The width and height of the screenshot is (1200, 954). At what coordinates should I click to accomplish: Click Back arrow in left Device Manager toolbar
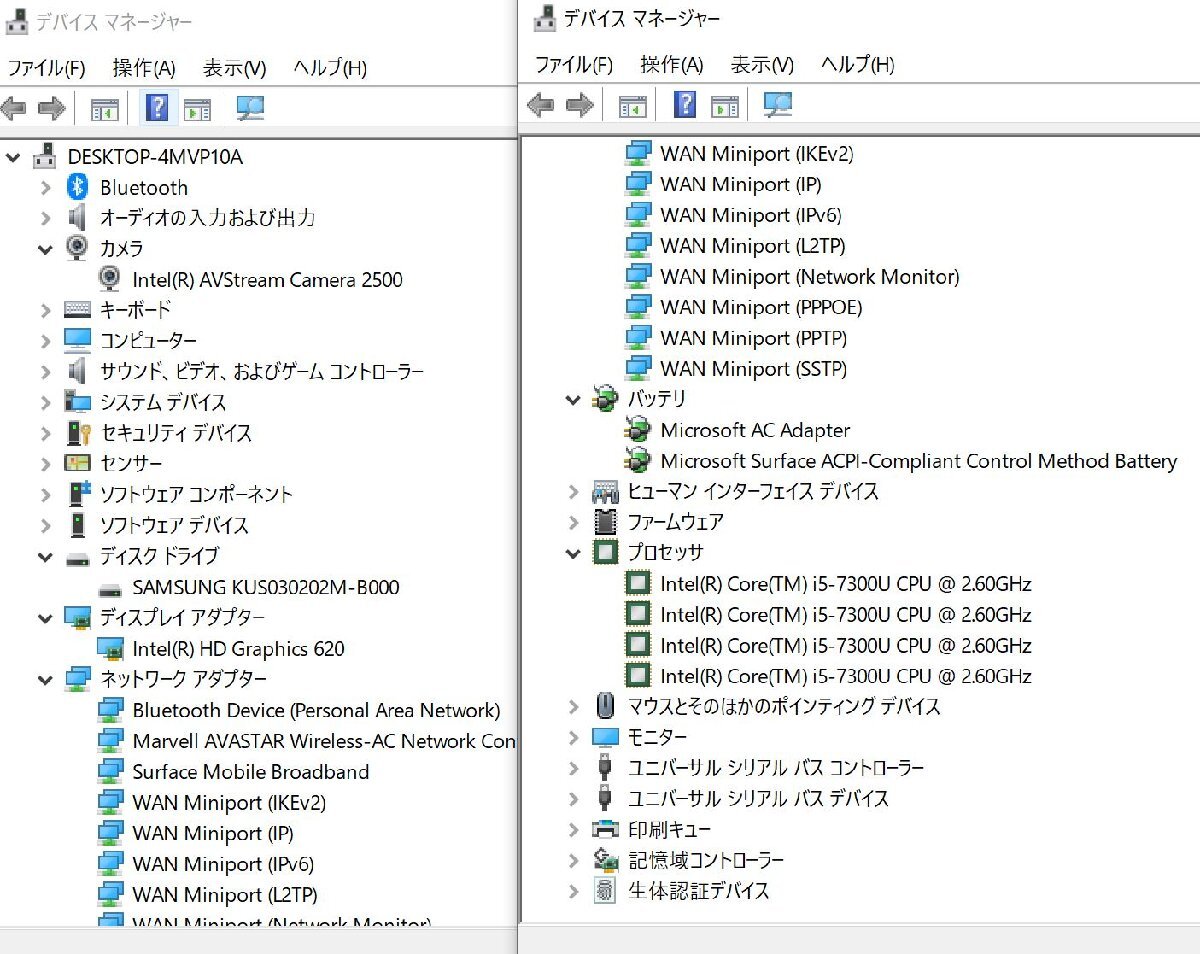[x=14, y=108]
